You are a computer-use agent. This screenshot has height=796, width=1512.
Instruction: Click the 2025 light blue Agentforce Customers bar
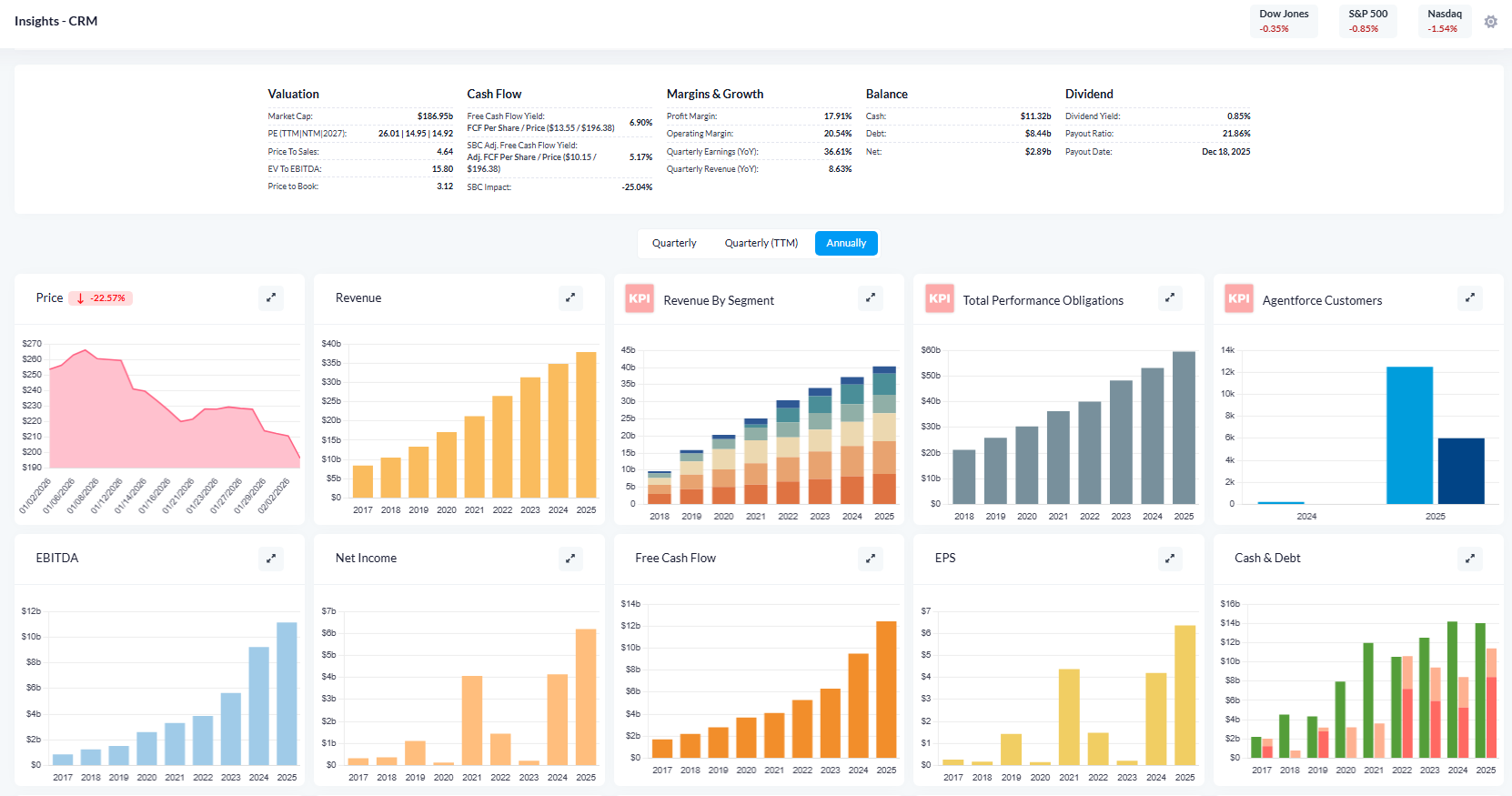coord(1409,435)
